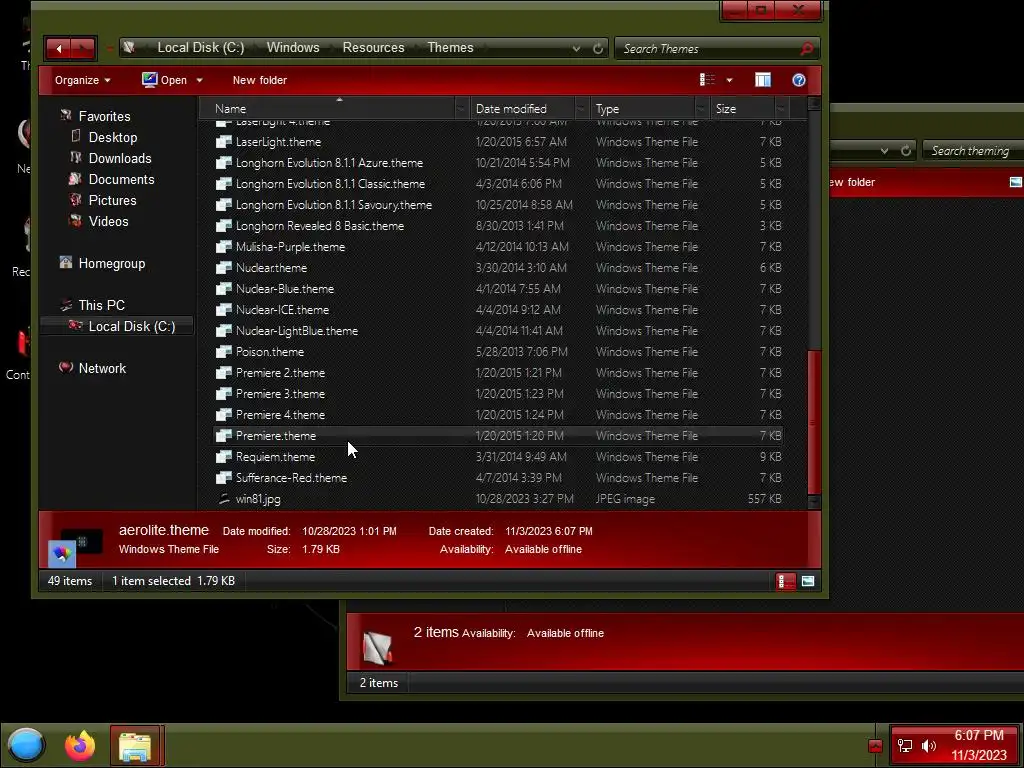The image size is (1024, 768).
Task: Go back with the Back arrow button
Action: [x=59, y=48]
